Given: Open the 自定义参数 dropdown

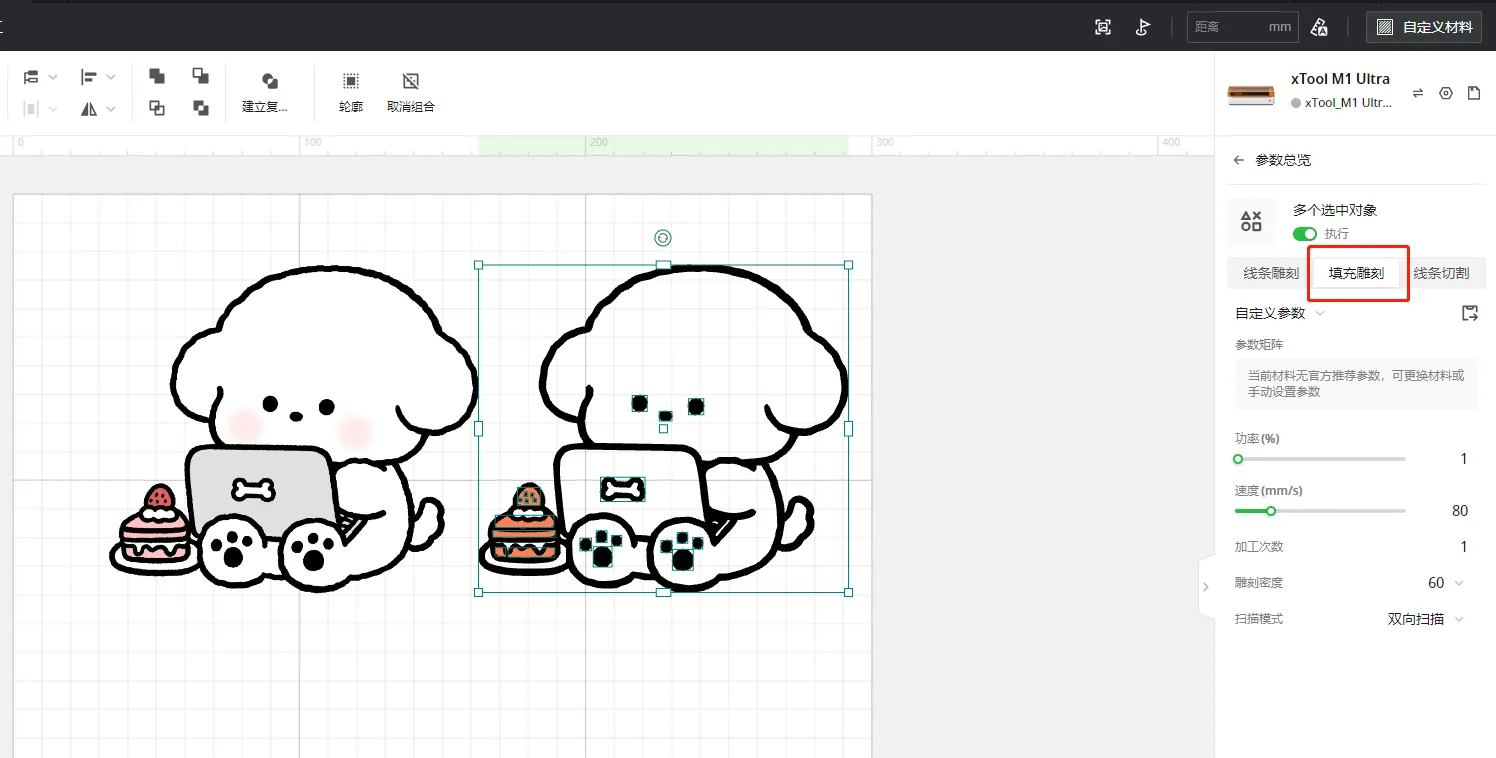Looking at the screenshot, I should (x=1280, y=313).
